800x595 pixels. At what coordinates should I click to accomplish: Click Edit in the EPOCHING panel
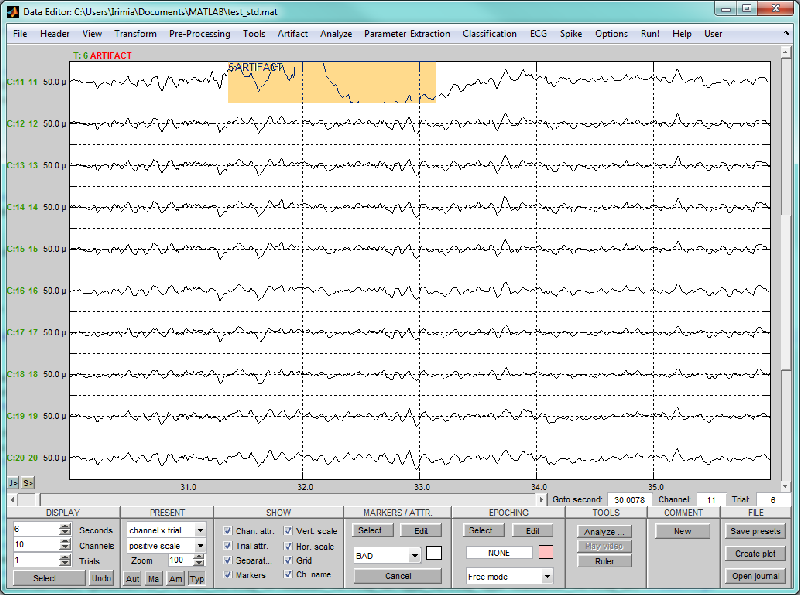point(532,531)
